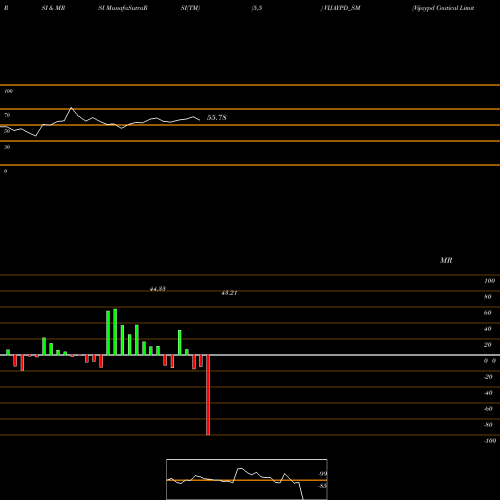
Task: Click the 'MR' chart label
Action: tap(446, 260)
